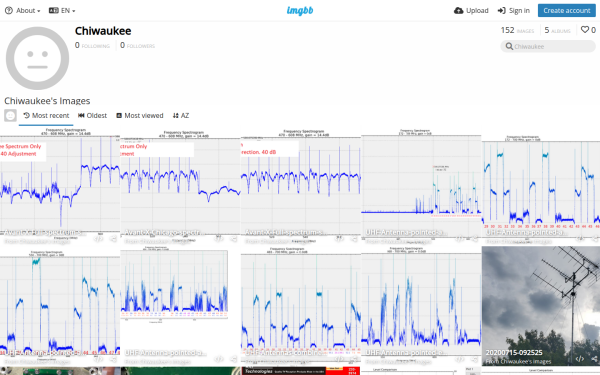600x375 pixels.
Task: Click the Chiwaukee profile avatar
Action: point(38,58)
